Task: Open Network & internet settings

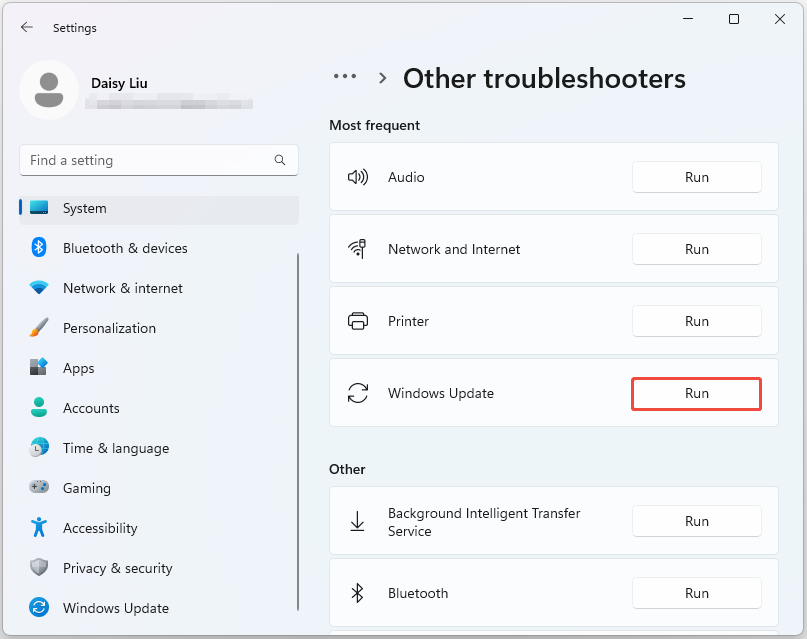Action: pyautogui.click(x=123, y=288)
